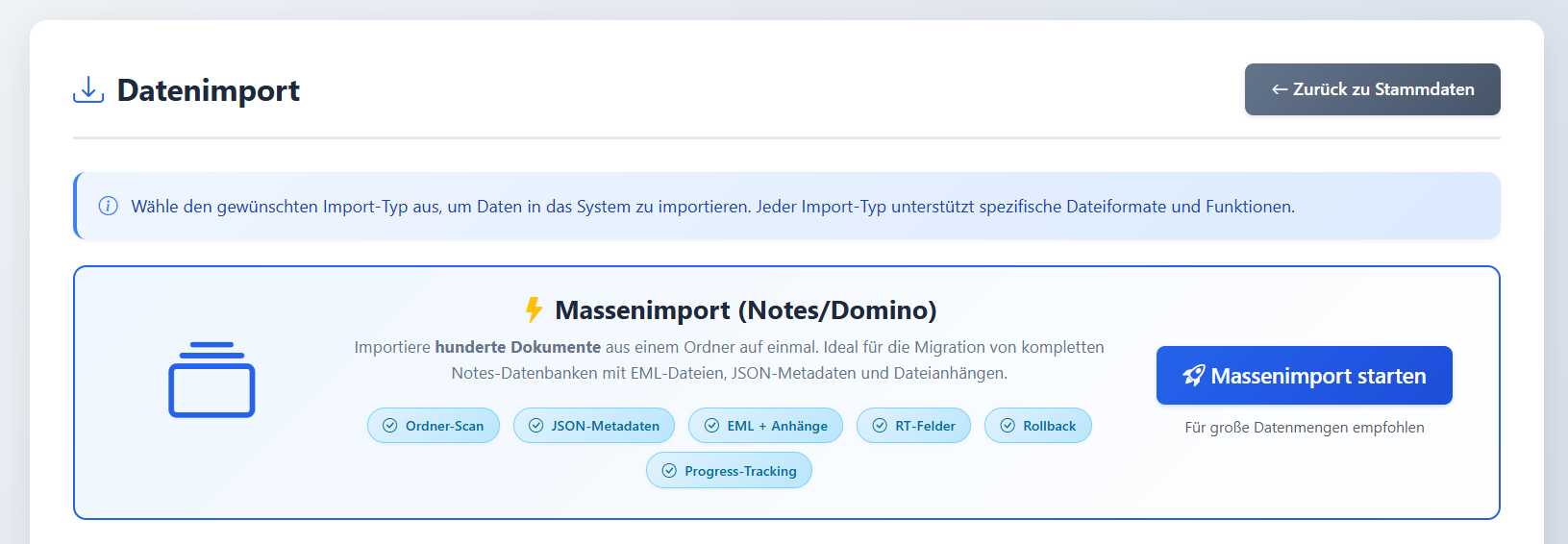Click the checkmark icon in the Progress-Tracking badge
Image resolution: width=1568 pixels, height=544 pixels.
pos(669,471)
